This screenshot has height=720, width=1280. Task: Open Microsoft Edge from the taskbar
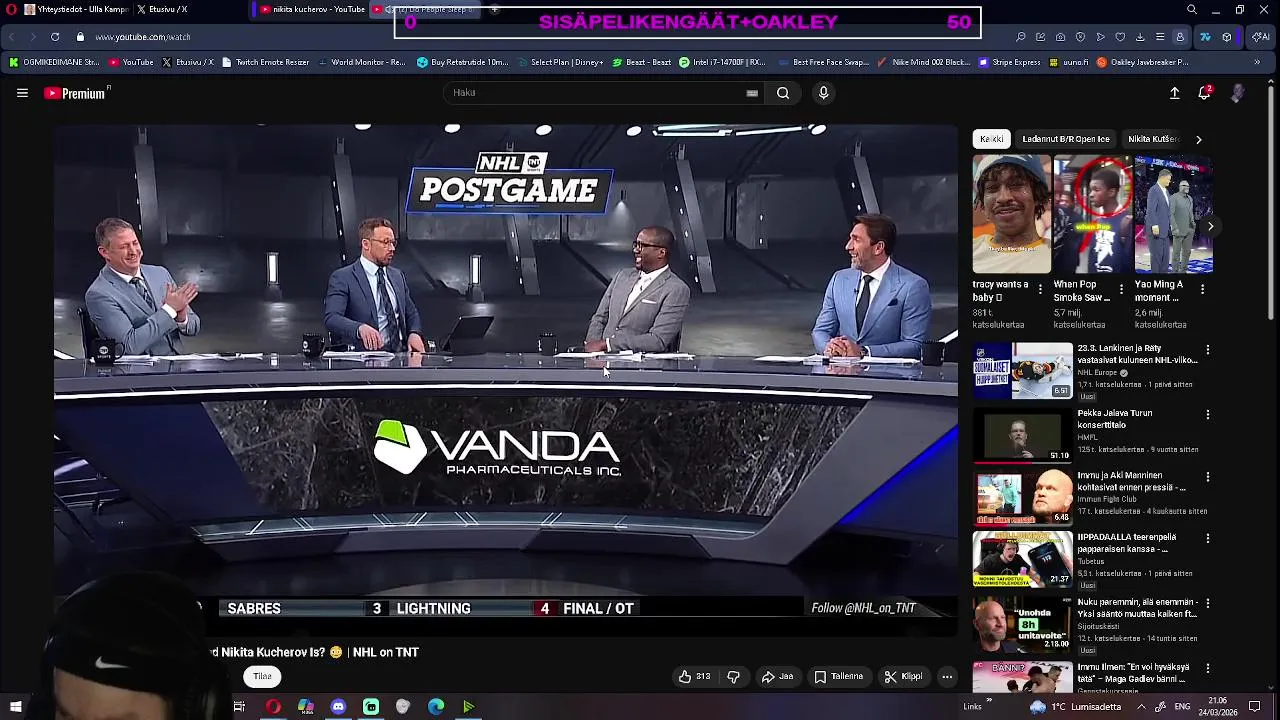click(x=436, y=707)
